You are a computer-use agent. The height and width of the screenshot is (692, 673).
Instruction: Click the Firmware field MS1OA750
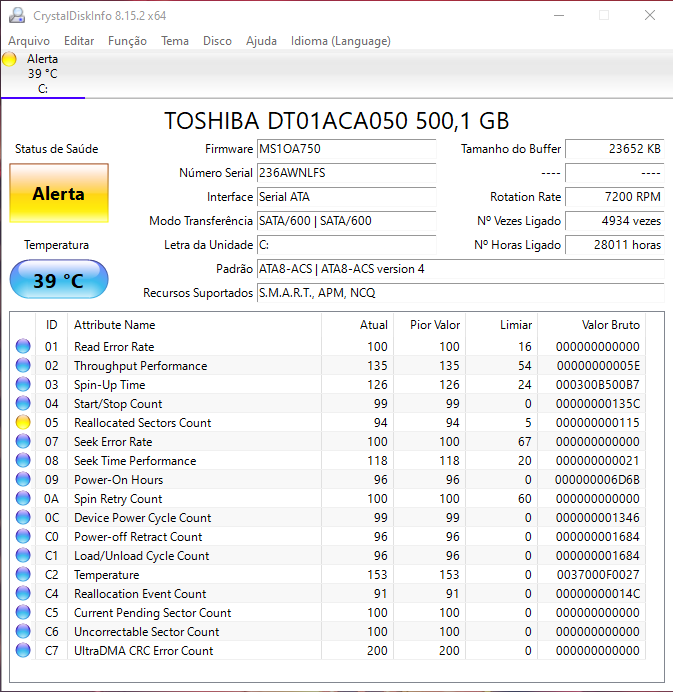[346, 149]
